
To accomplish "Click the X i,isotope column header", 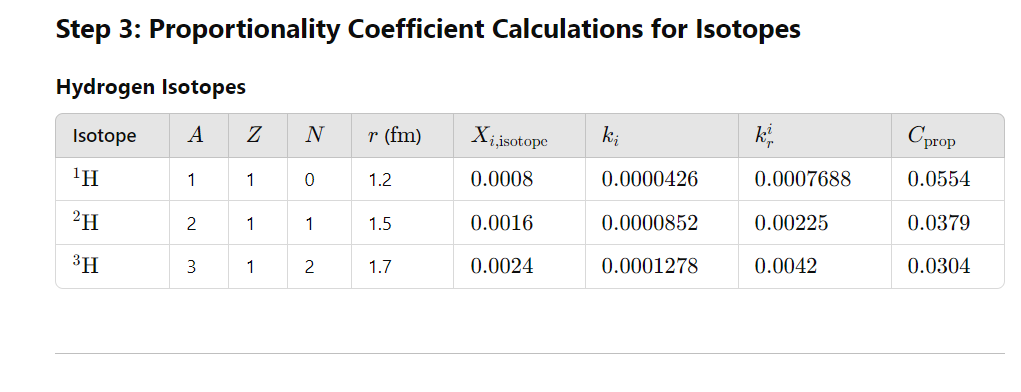I will (509, 137).
